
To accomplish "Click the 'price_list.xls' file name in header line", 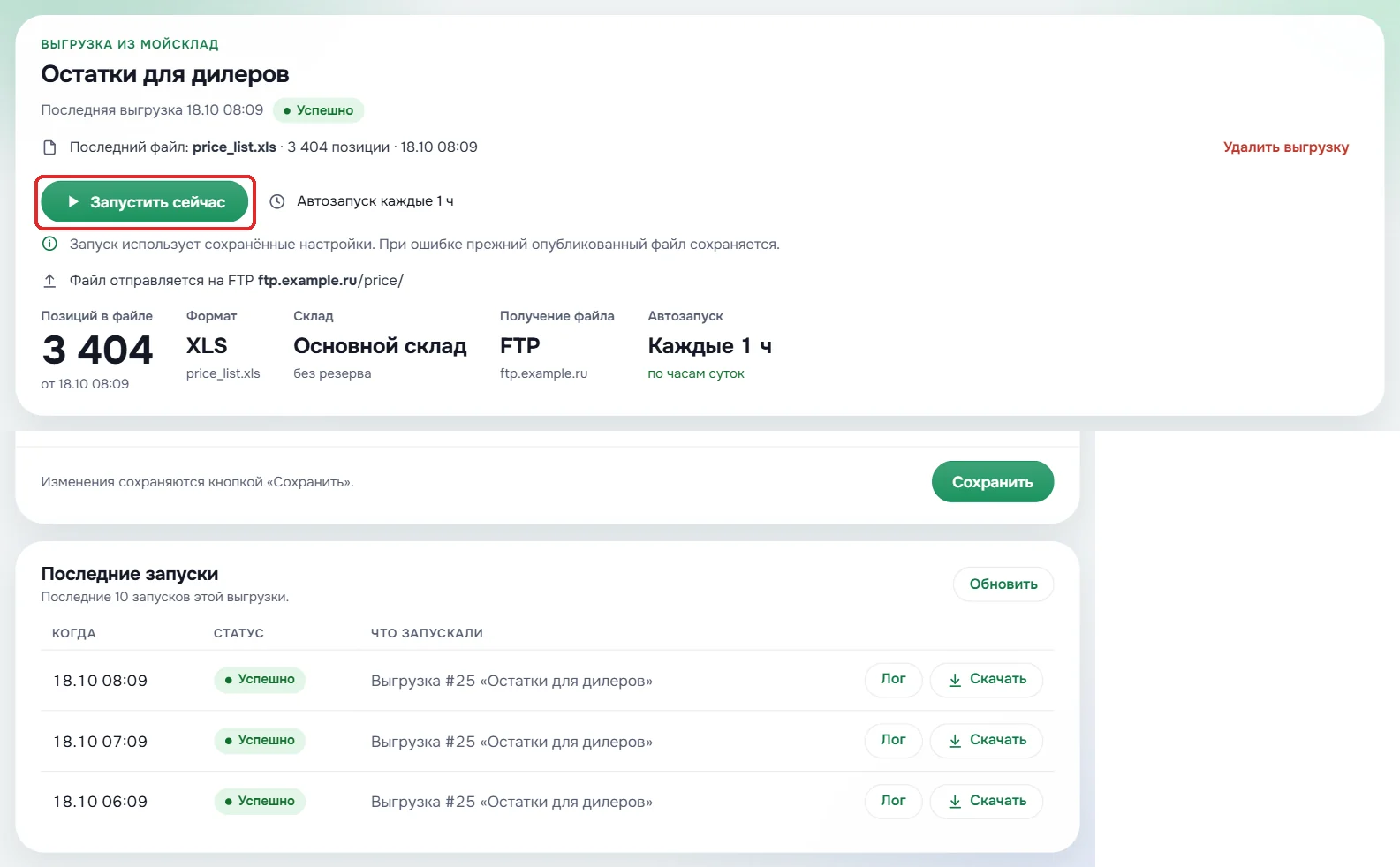I will click(234, 147).
